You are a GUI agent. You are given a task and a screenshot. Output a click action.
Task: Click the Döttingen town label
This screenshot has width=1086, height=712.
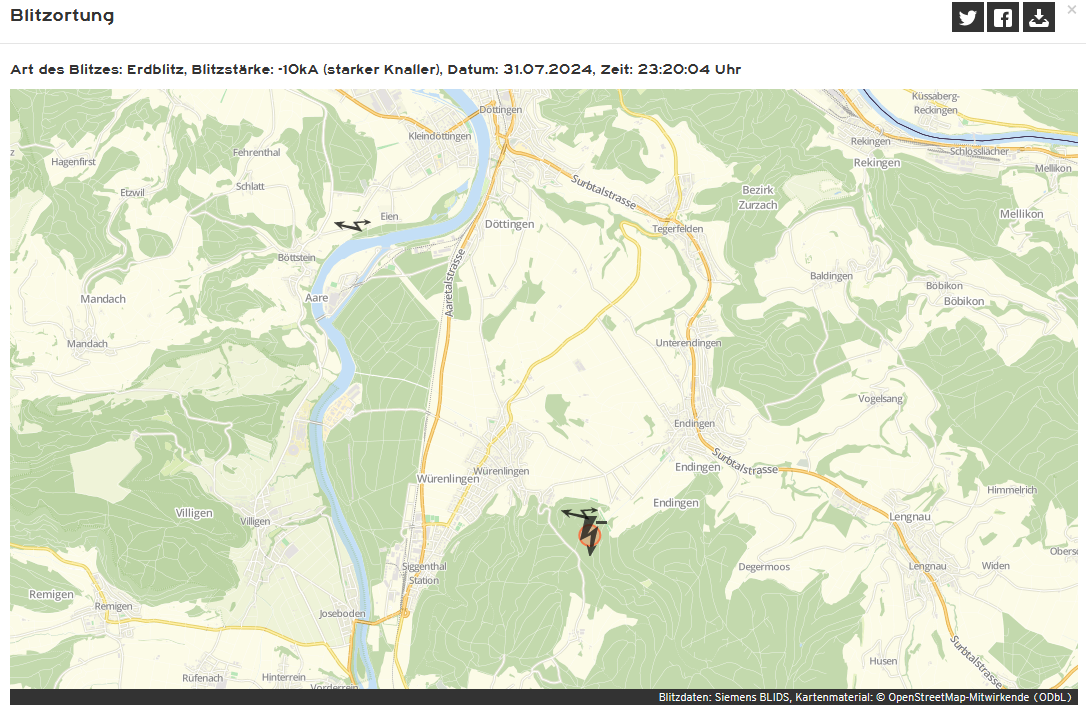click(509, 224)
